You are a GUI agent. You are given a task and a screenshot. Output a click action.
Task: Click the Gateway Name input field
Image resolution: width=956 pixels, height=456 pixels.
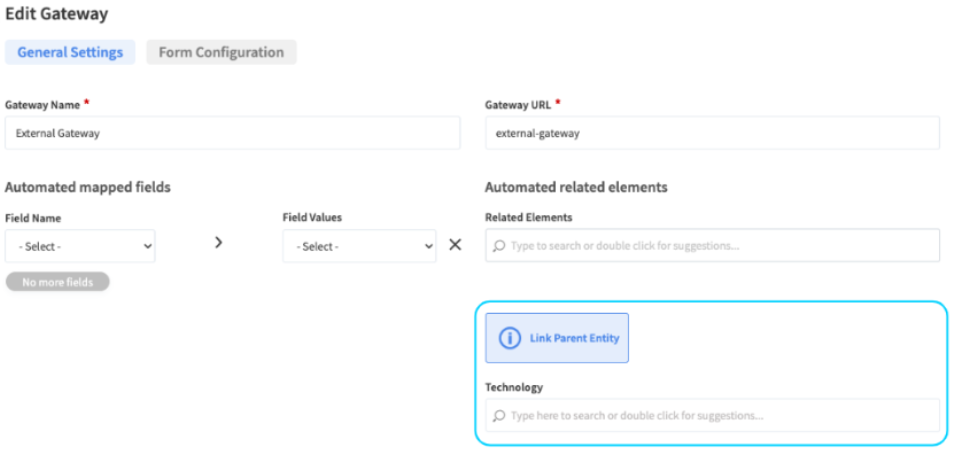pos(232,133)
